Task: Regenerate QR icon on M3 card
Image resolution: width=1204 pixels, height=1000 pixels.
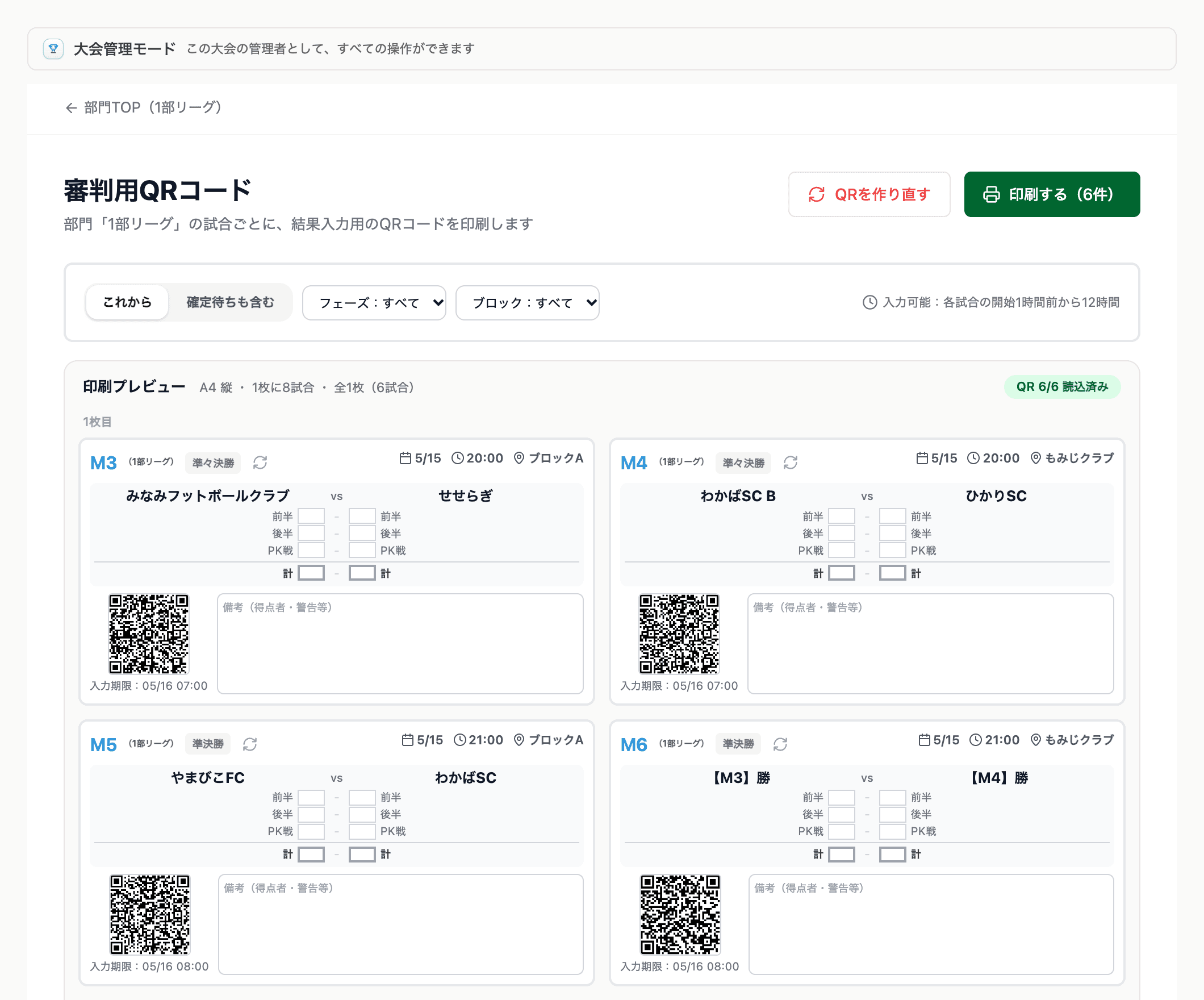Action: click(260, 463)
